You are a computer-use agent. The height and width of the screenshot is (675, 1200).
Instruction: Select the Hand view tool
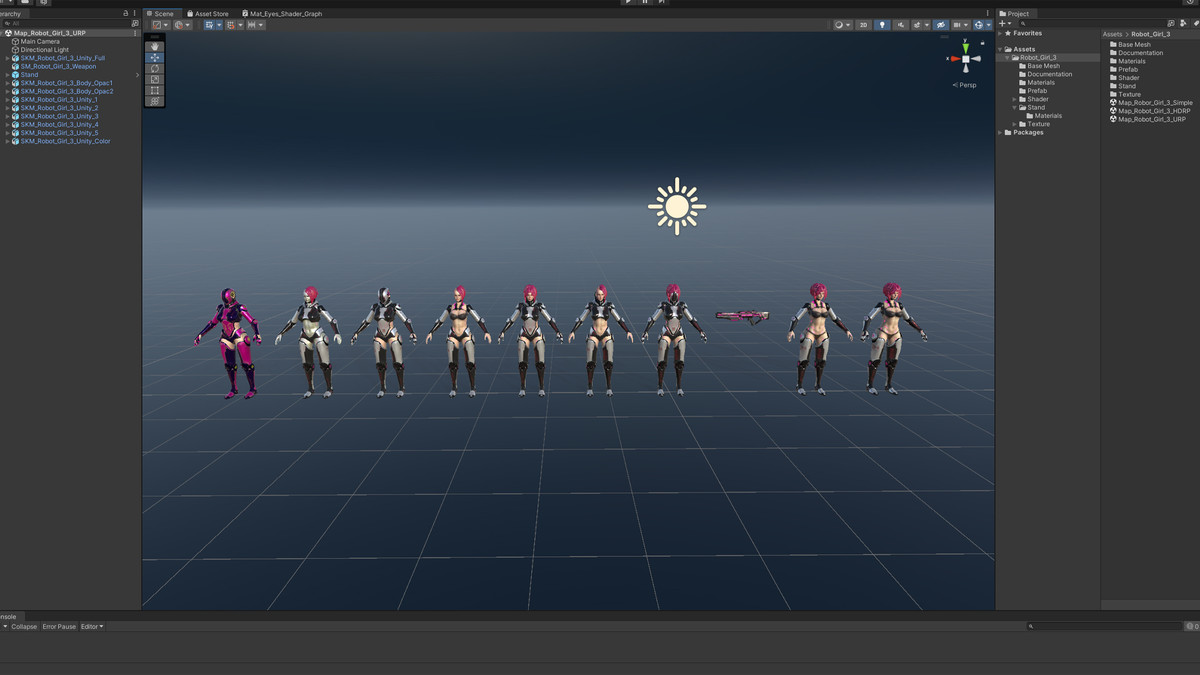coord(154,47)
